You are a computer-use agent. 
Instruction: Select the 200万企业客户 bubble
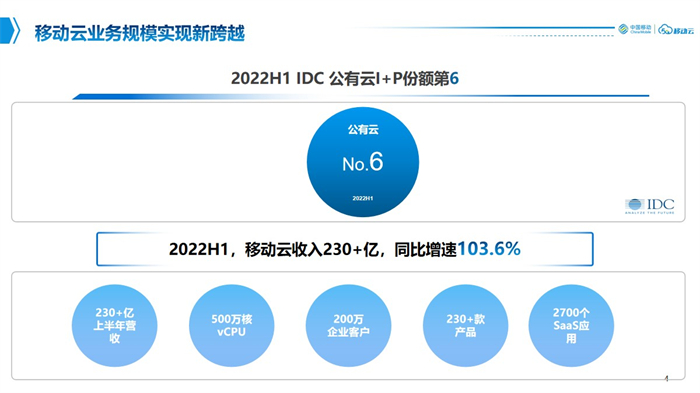348,326
